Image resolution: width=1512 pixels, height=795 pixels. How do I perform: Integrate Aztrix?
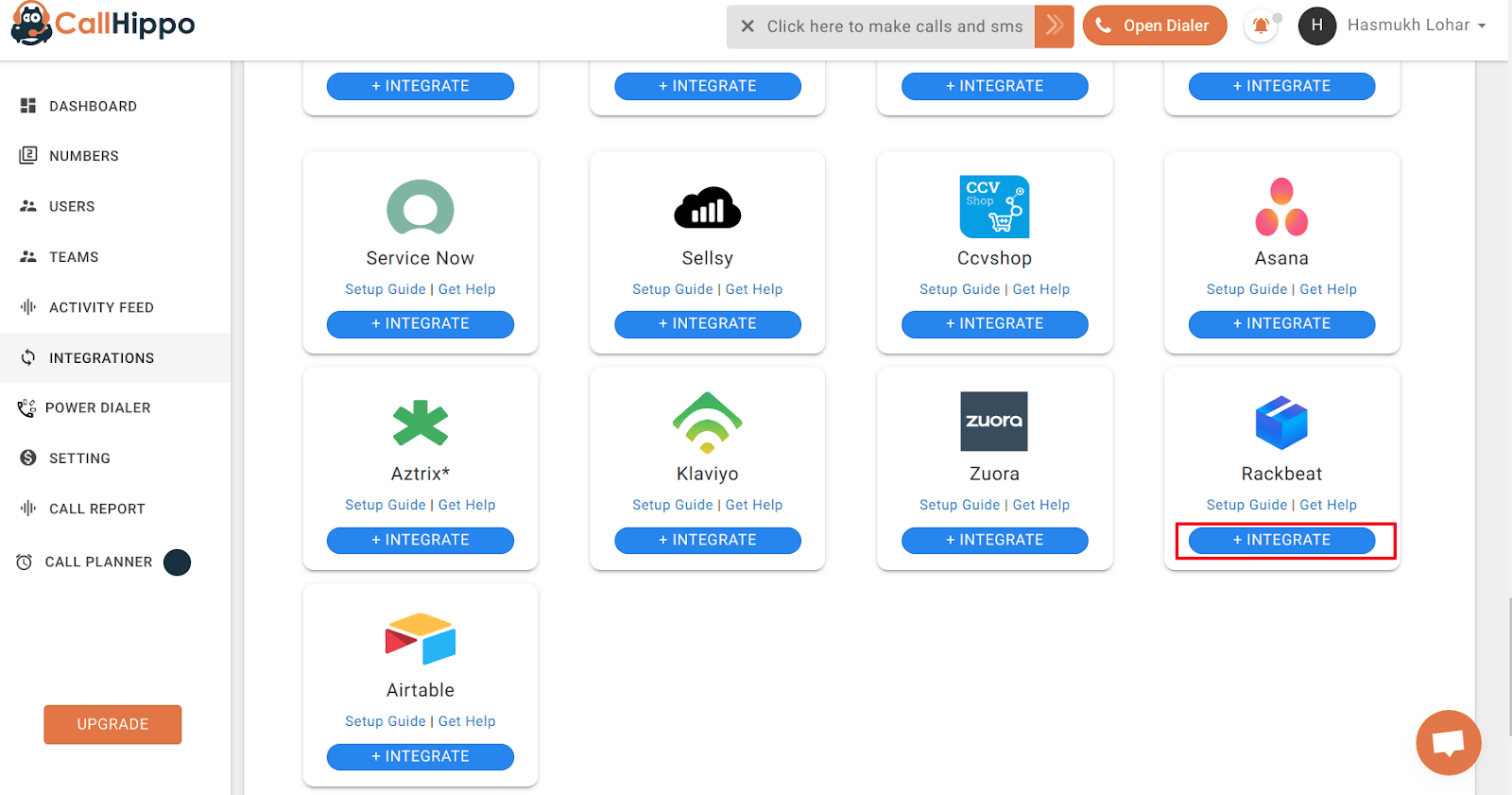click(x=421, y=541)
